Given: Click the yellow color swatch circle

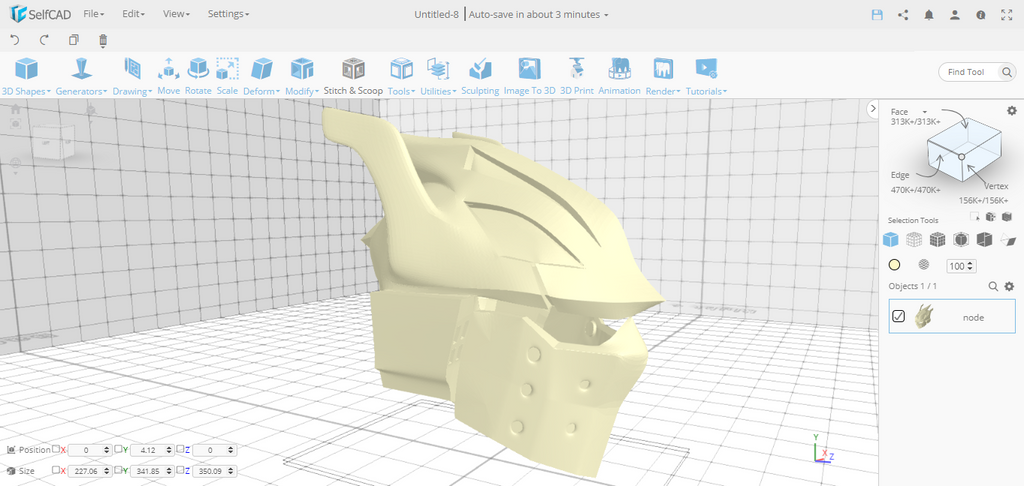Looking at the screenshot, I should (895, 266).
